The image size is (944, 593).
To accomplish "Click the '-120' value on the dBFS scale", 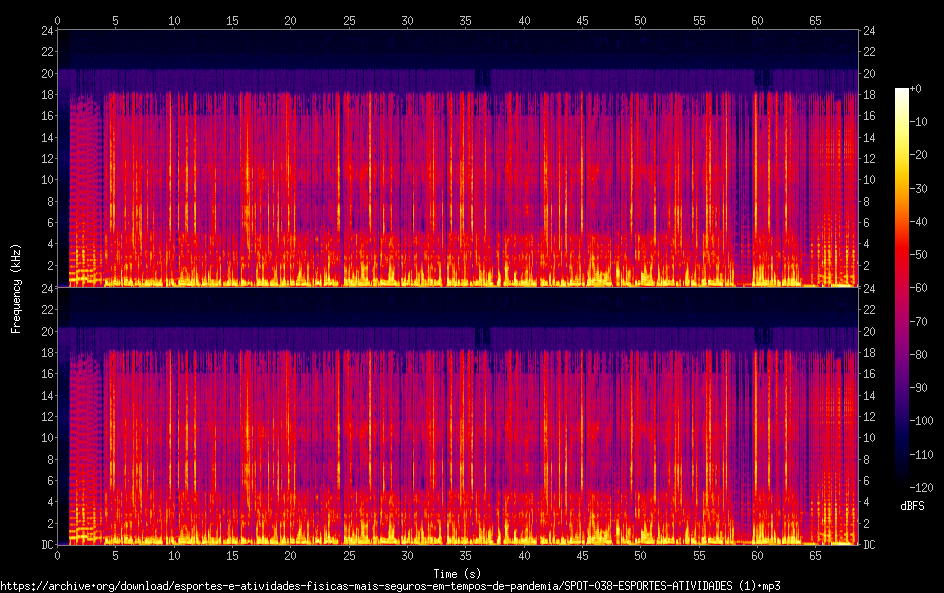I will click(x=921, y=487).
